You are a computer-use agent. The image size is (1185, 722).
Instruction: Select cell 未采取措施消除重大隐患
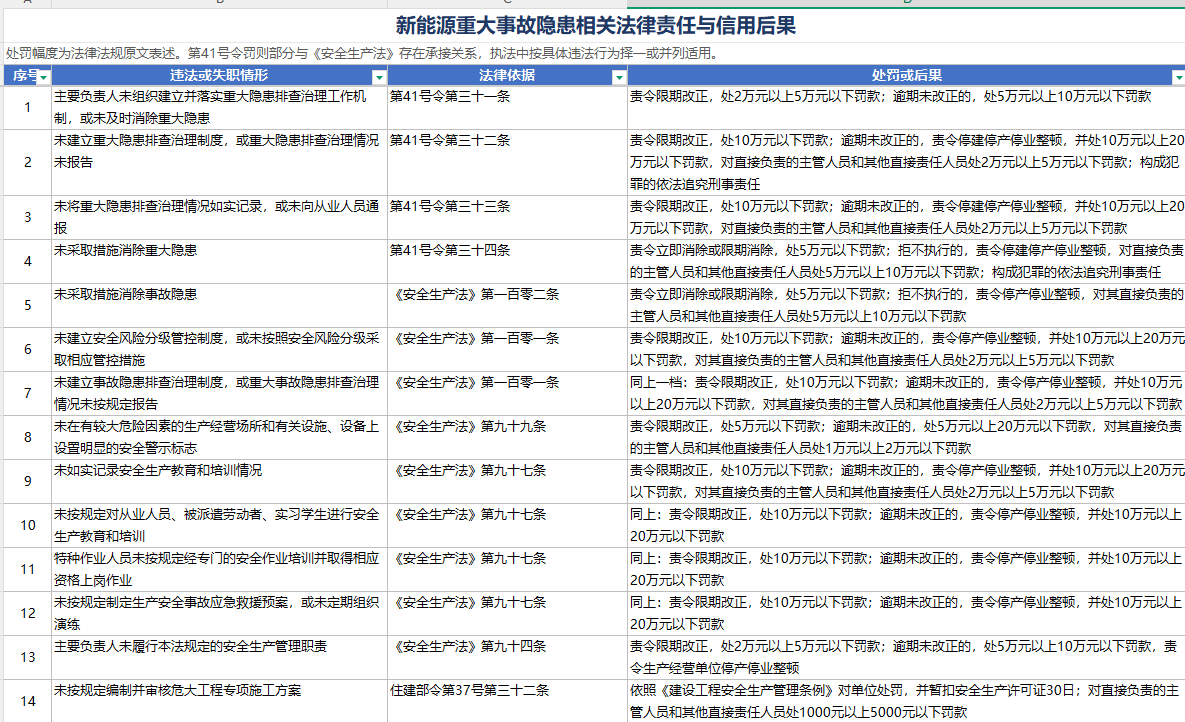(x=219, y=262)
